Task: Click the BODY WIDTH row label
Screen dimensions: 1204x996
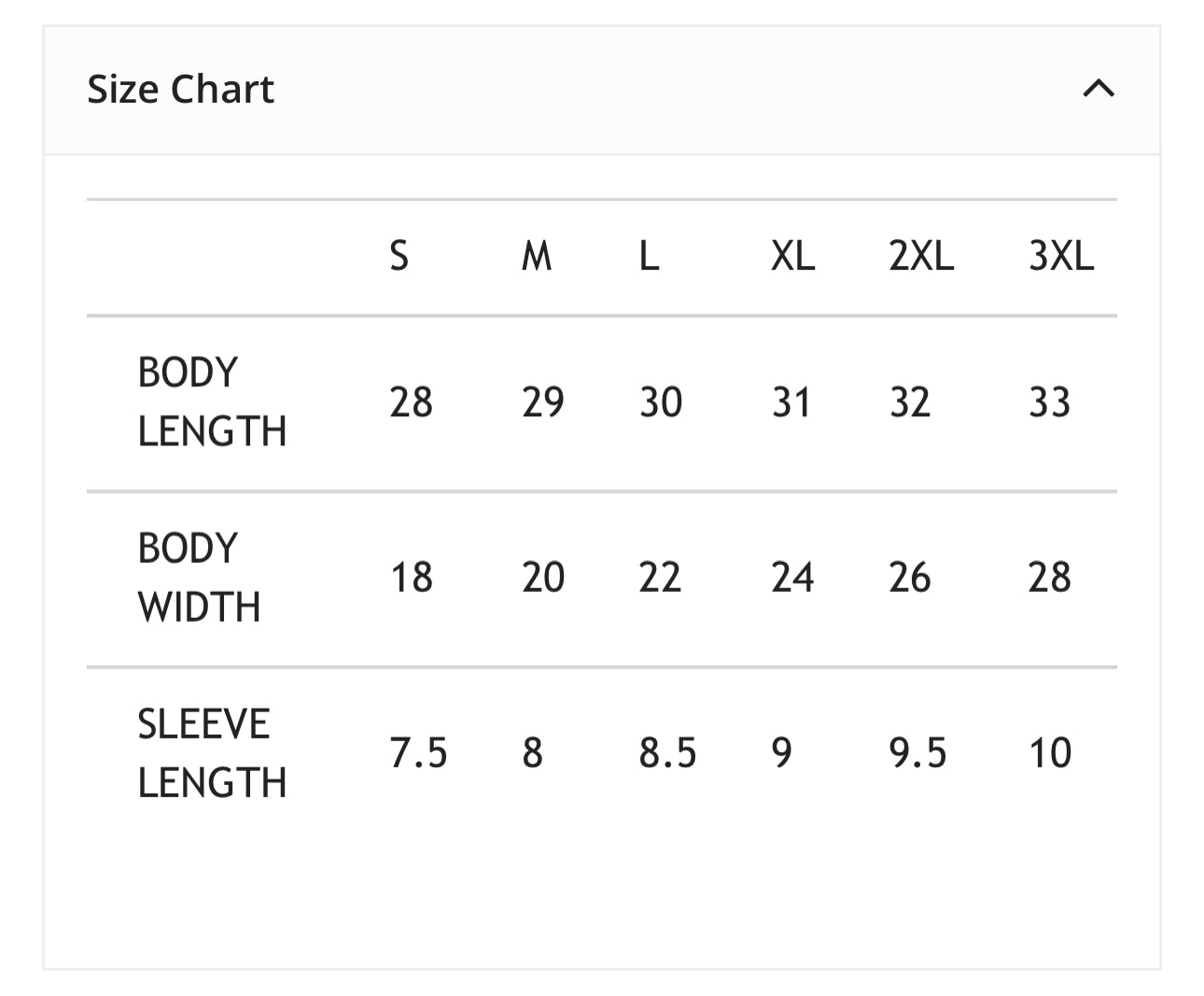Action: pos(199,578)
